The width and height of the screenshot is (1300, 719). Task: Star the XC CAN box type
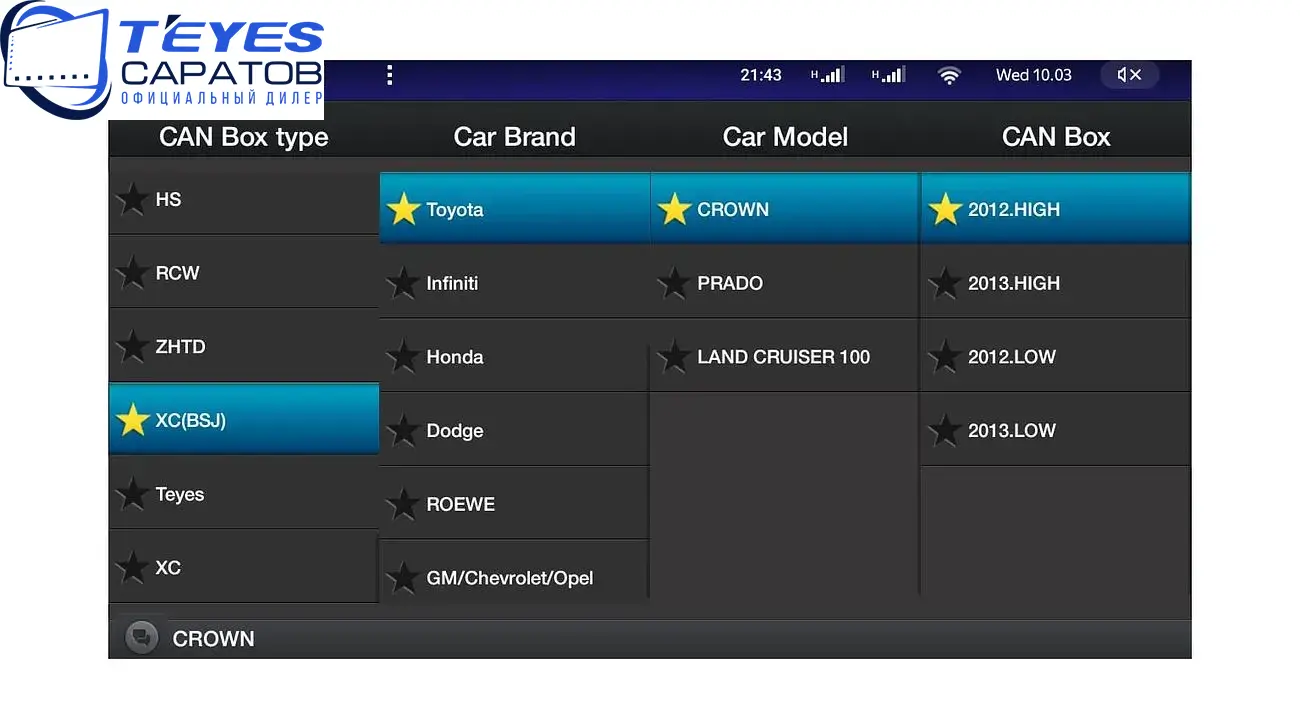[132, 567]
